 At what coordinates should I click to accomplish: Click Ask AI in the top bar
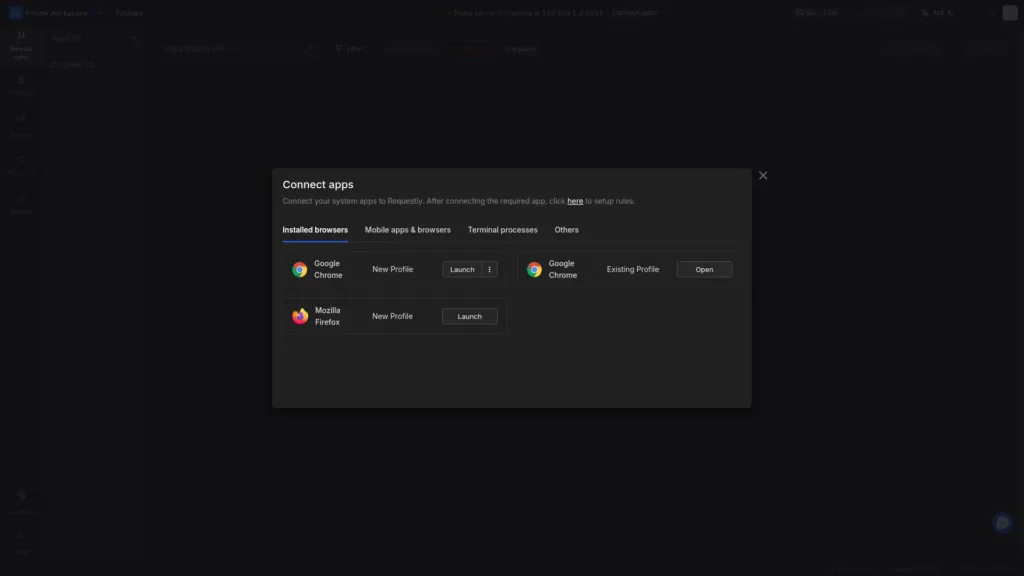pyautogui.click(x=936, y=13)
